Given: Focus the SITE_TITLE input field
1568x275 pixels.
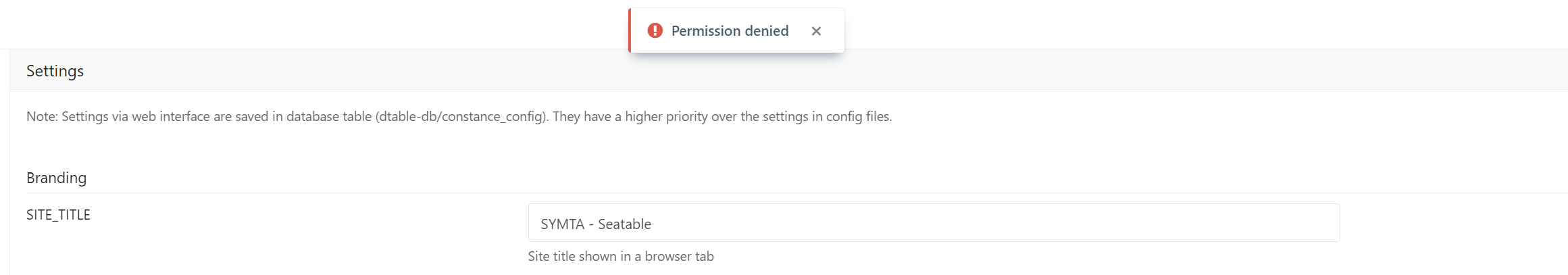Looking at the screenshot, I should [933, 223].
